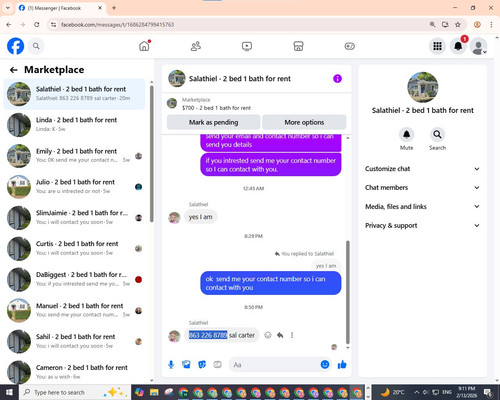The width and height of the screenshot is (500, 400).
Task: Open the Manuel conversation in the list
Action: click(x=75, y=310)
